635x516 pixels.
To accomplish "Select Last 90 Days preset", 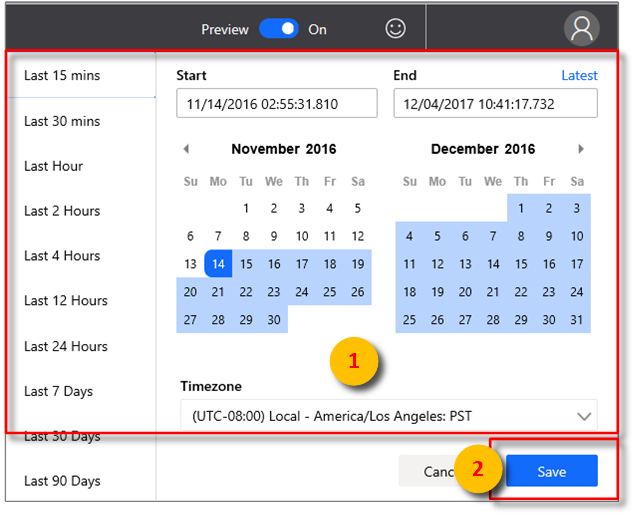I will click(62, 481).
